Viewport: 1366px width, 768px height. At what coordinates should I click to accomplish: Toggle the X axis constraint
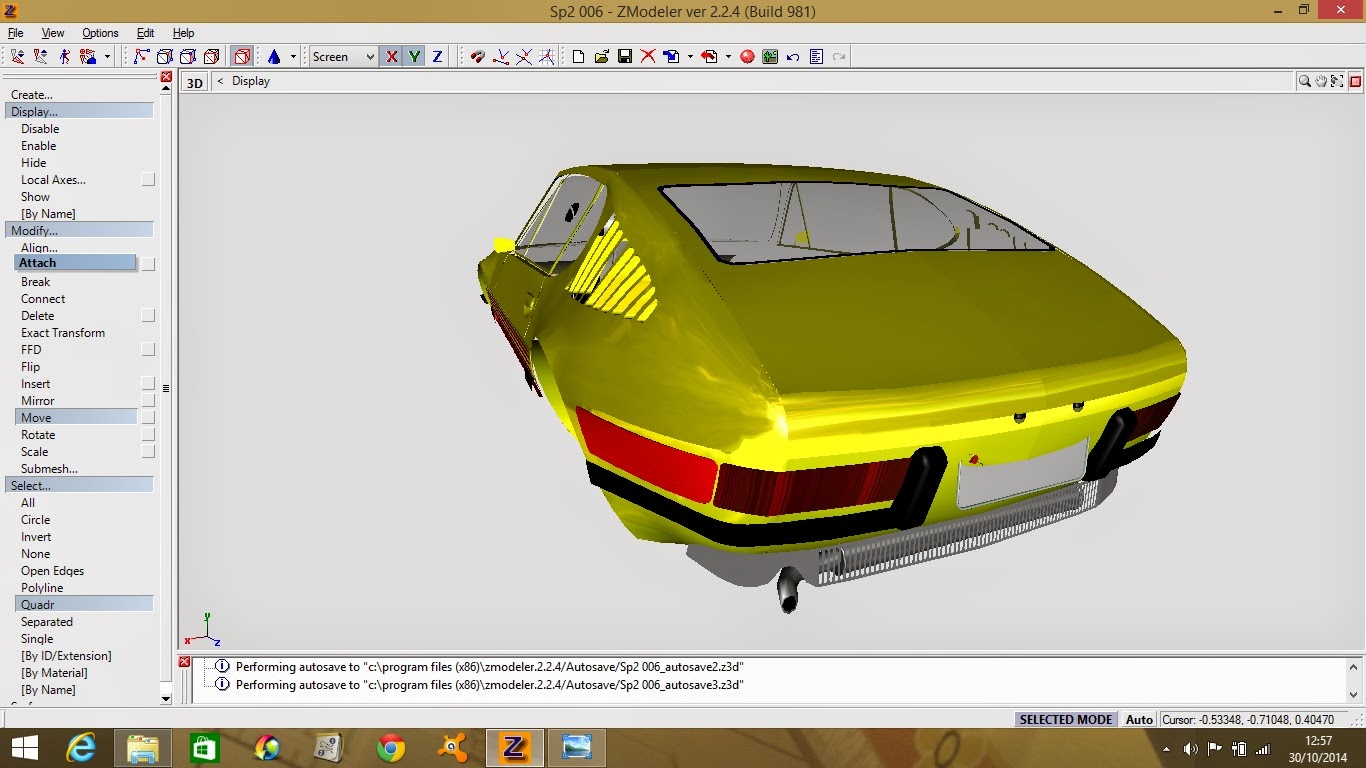click(391, 57)
